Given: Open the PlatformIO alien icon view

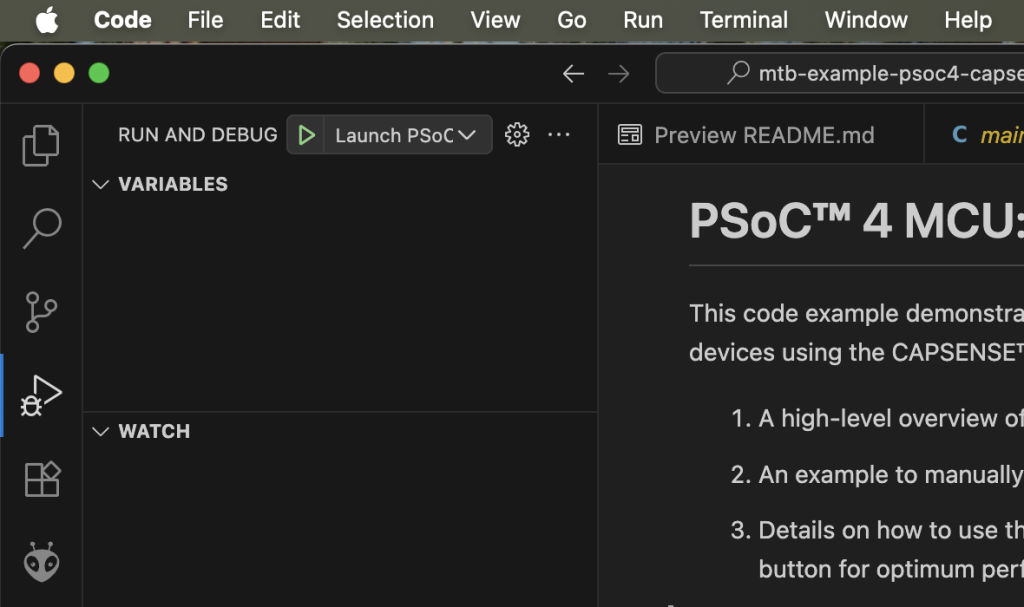Looking at the screenshot, I should [x=42, y=562].
